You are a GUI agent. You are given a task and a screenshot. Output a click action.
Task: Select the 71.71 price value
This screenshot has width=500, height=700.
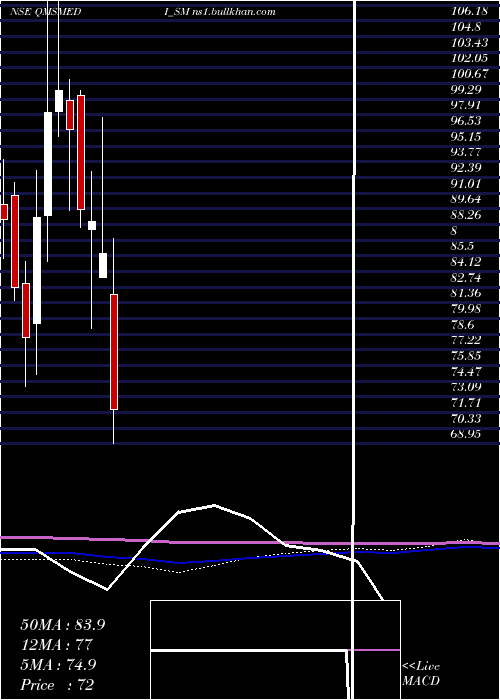[x=466, y=403]
